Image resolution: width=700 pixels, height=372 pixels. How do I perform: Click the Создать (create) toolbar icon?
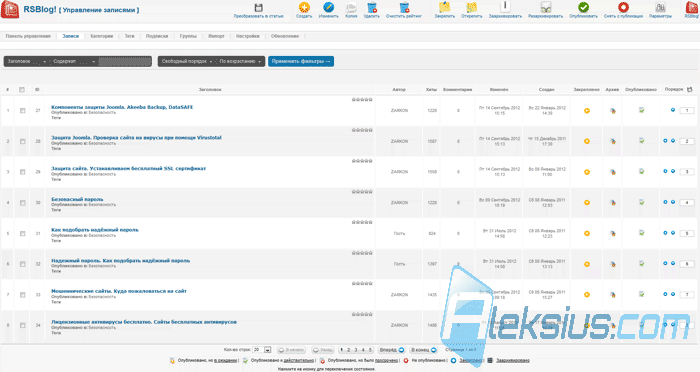(304, 8)
